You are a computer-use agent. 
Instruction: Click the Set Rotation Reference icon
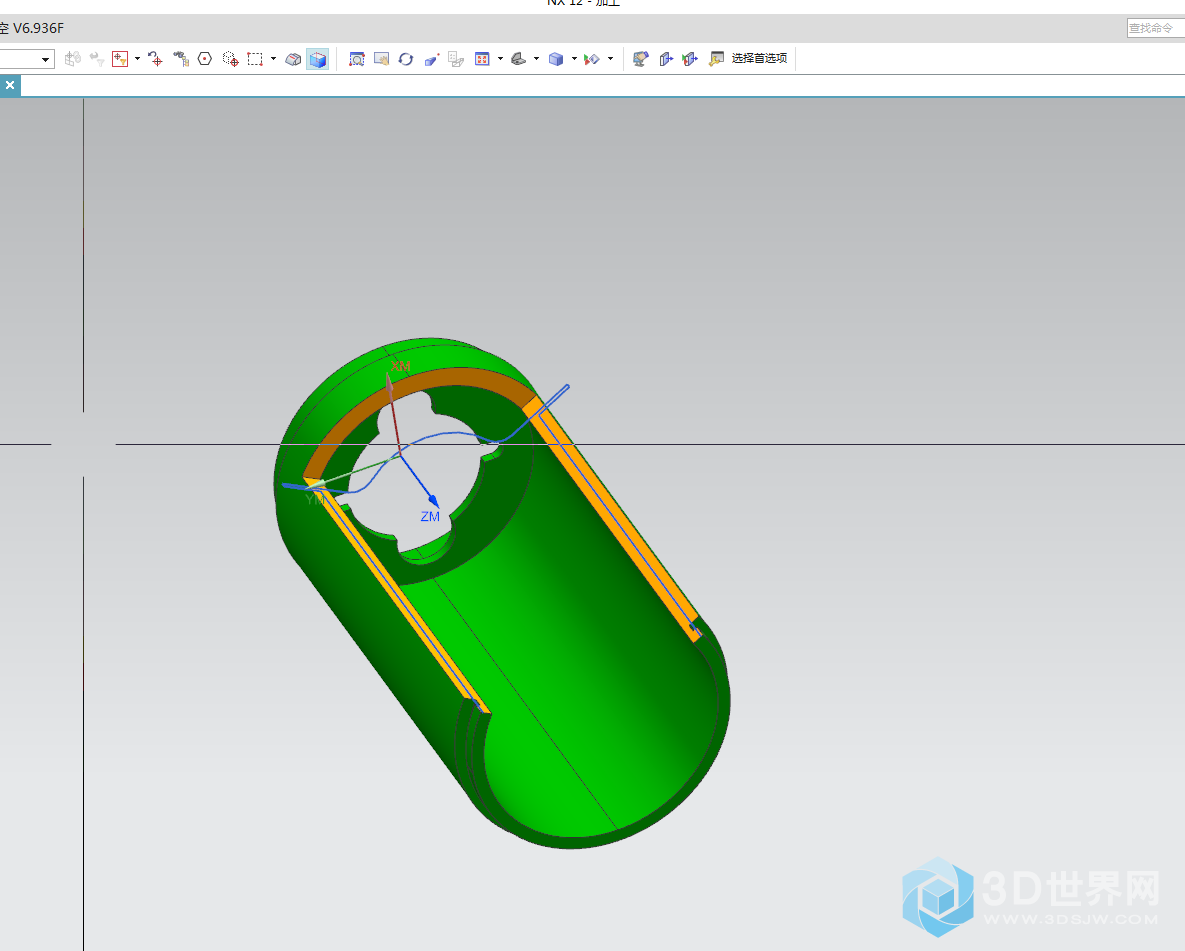431,59
